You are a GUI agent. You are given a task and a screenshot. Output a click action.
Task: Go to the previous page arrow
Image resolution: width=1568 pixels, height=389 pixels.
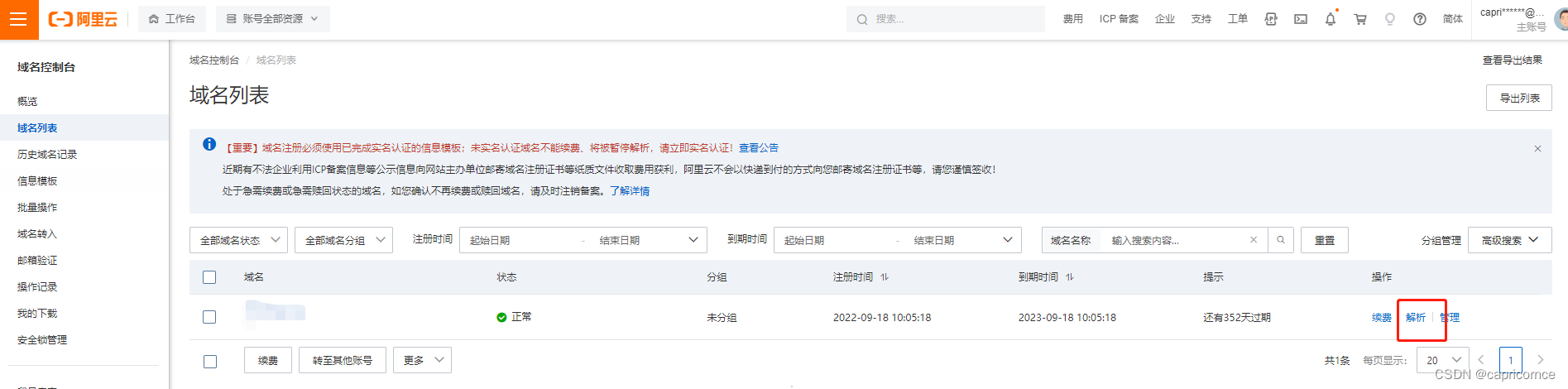[x=1481, y=360]
